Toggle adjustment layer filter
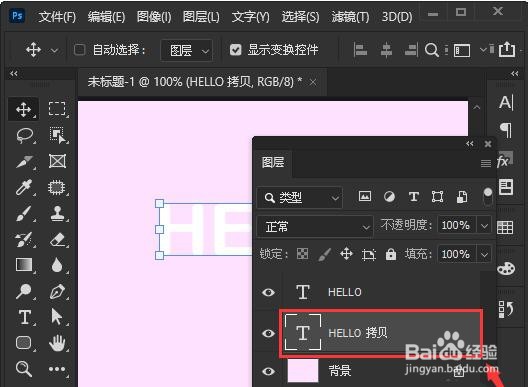 point(389,196)
